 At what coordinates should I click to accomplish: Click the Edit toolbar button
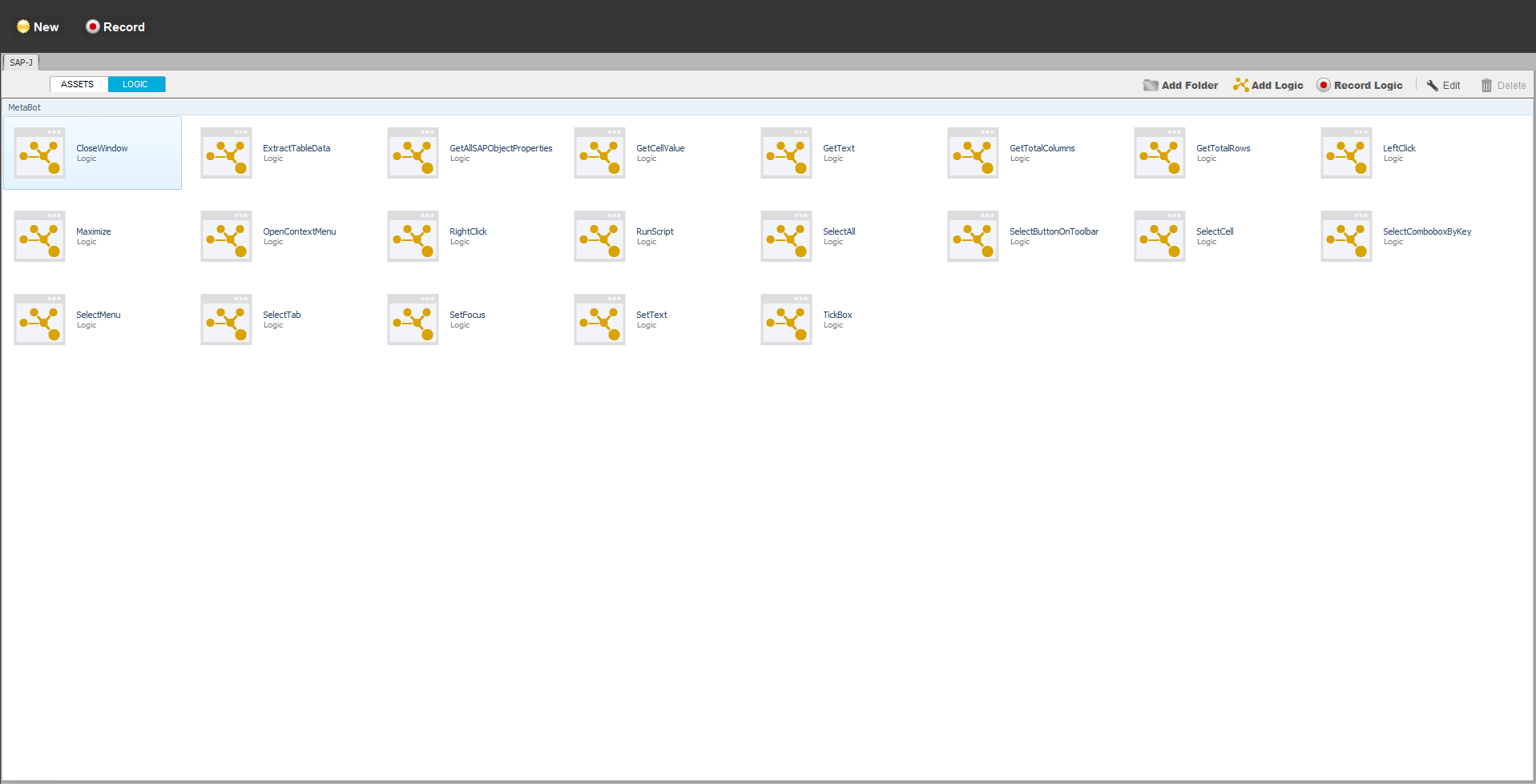1443,85
